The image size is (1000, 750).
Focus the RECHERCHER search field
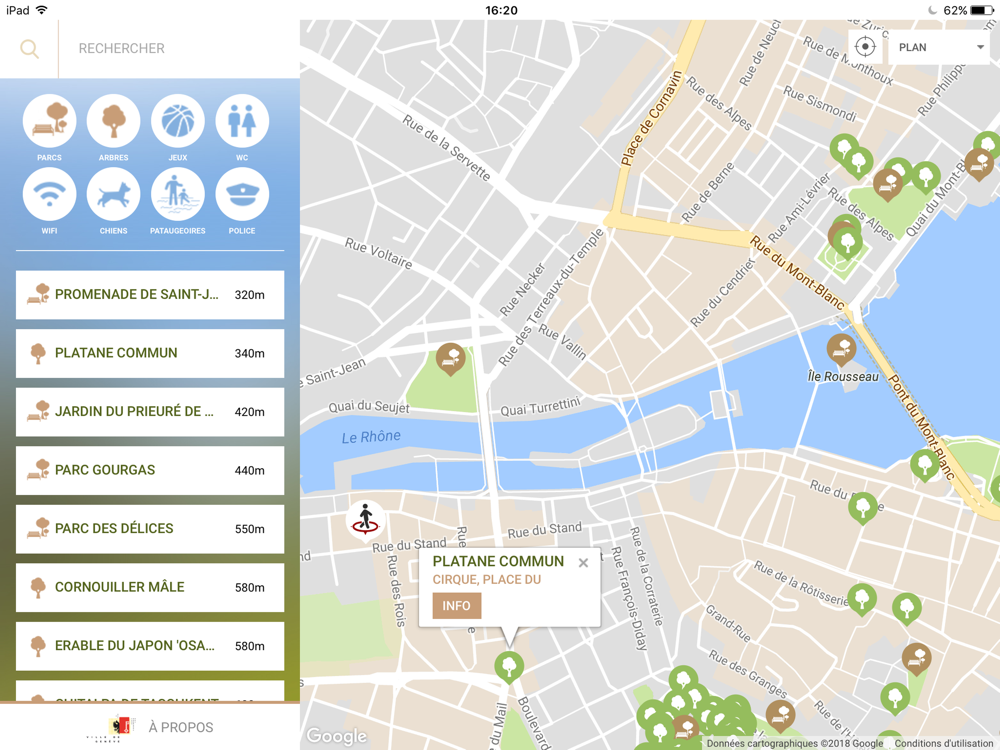tap(179, 48)
